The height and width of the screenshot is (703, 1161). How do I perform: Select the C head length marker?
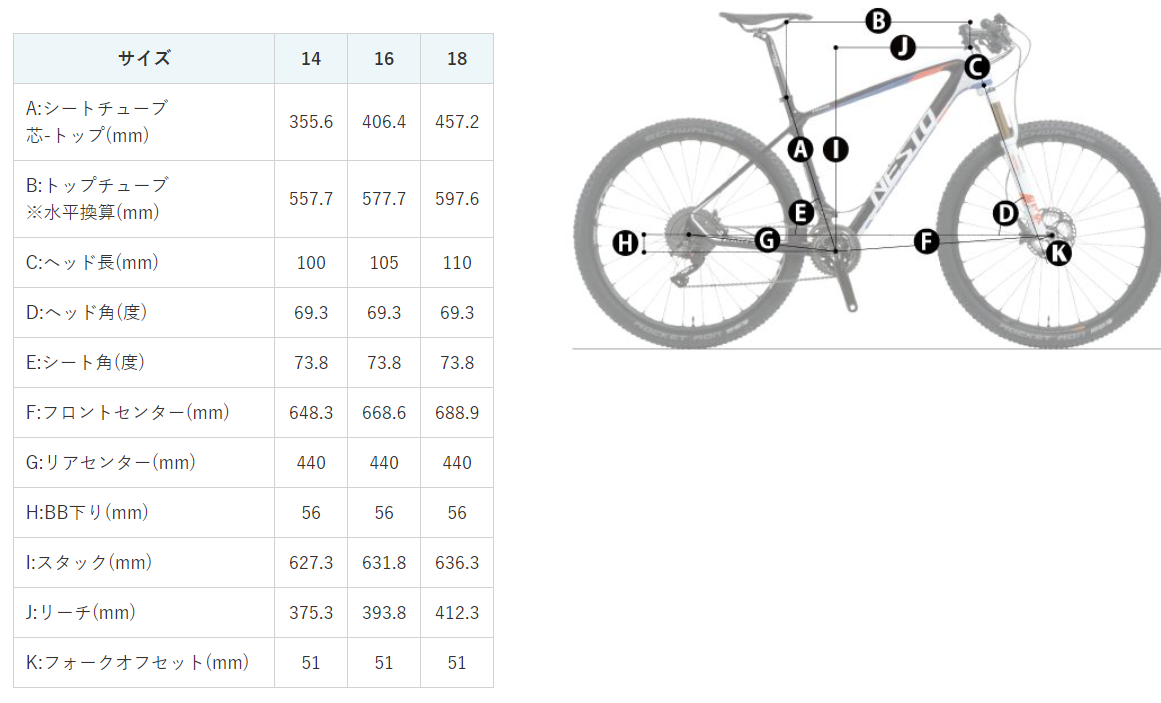977,67
